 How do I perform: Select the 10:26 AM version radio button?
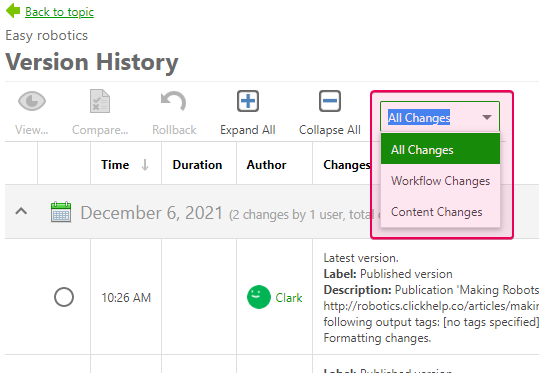(64, 297)
